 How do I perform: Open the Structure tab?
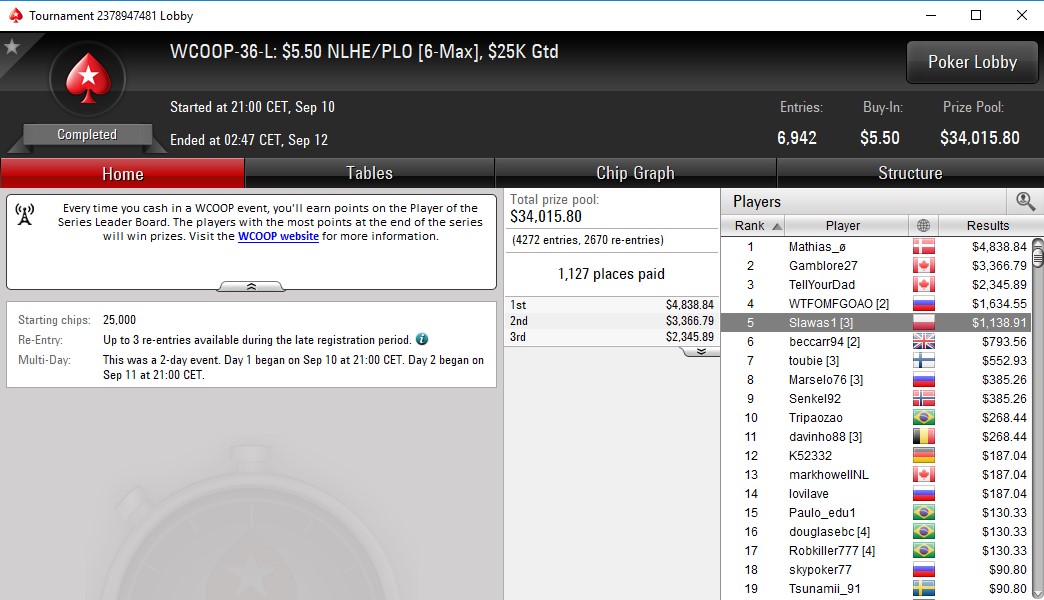(x=910, y=173)
